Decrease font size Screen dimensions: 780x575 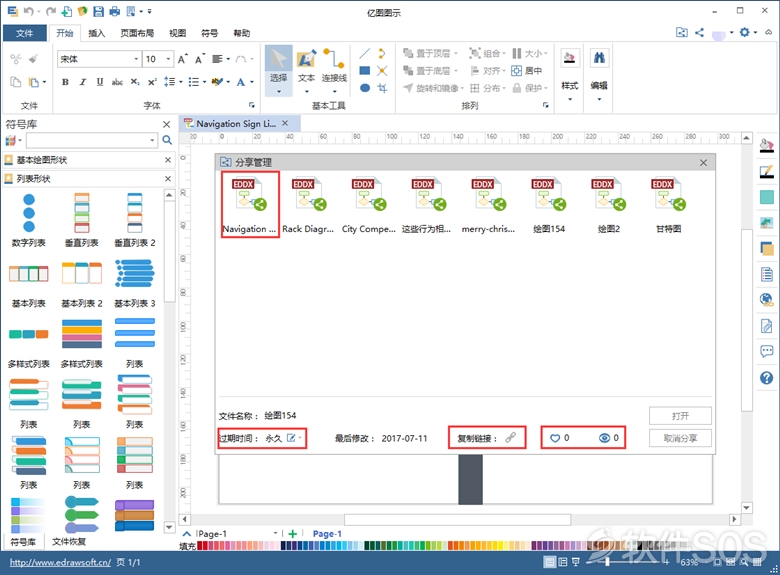coord(199,59)
